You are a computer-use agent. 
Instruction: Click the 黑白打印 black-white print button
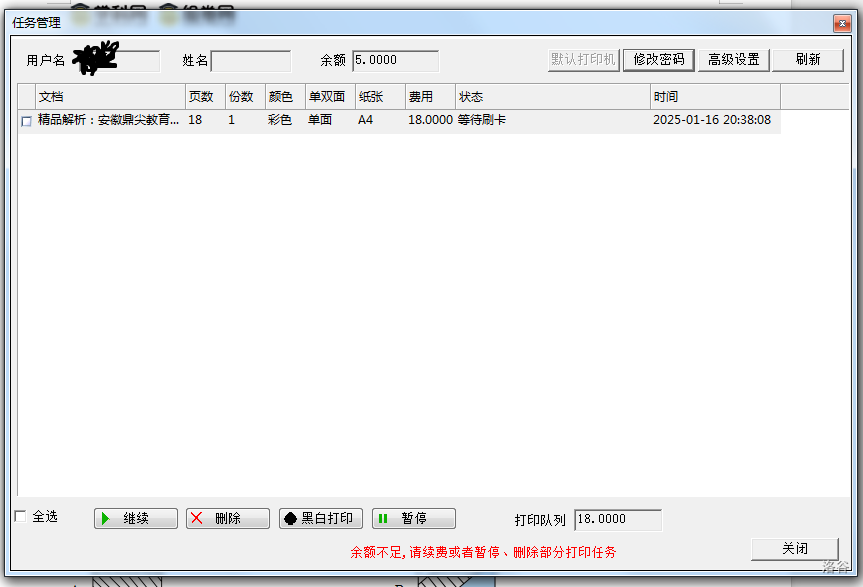pyautogui.click(x=320, y=519)
